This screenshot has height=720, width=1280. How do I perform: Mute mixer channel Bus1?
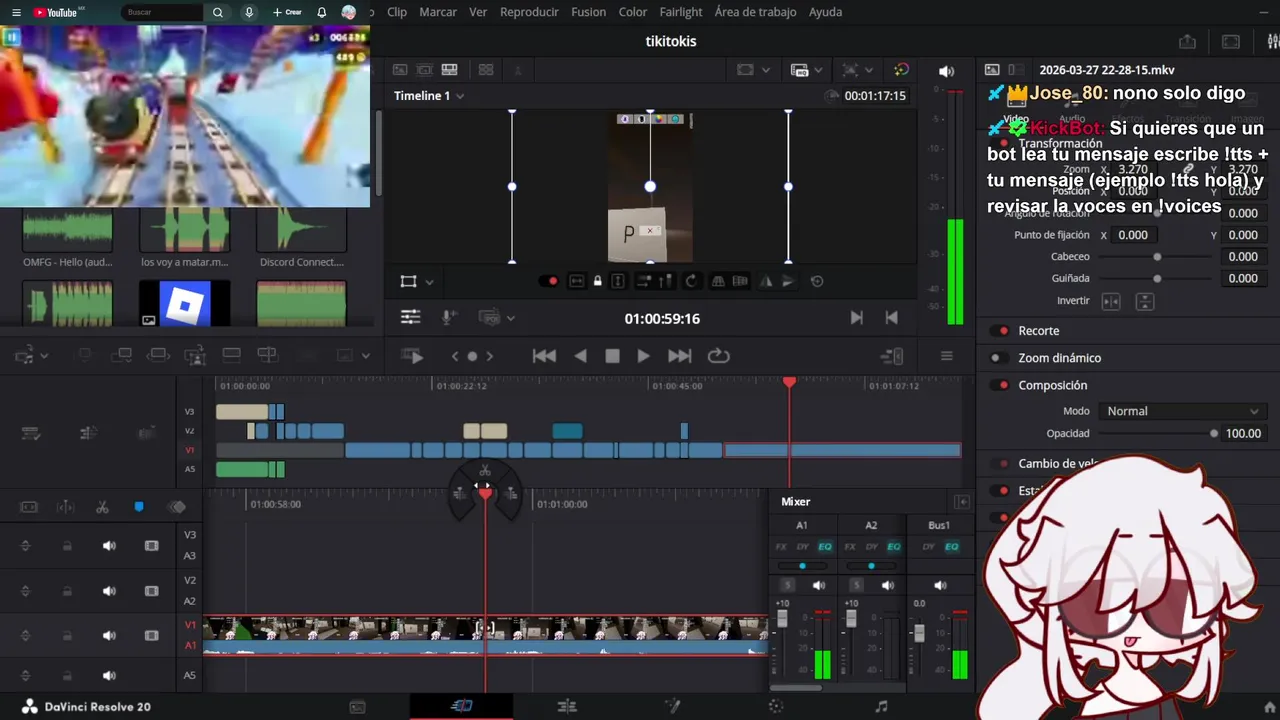[939, 585]
